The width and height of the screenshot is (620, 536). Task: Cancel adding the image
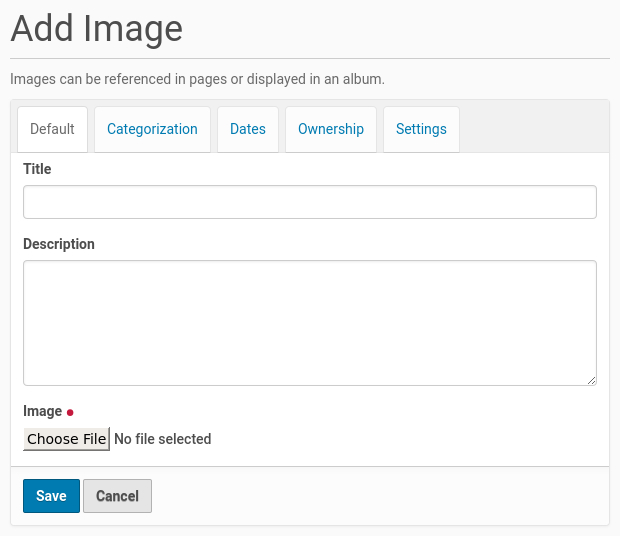117,496
